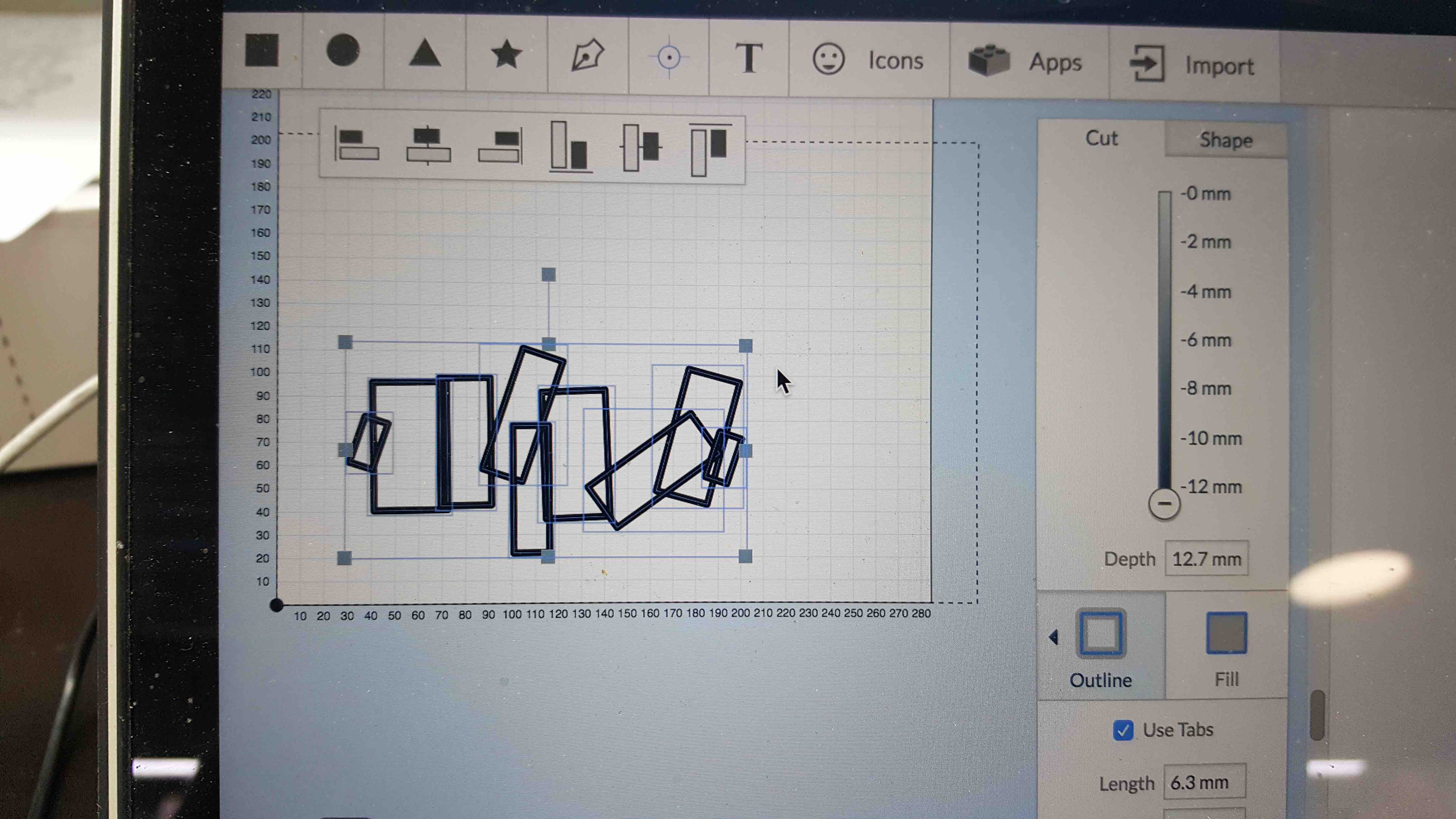Expand outline options arrow beside Outline
Image resolution: width=1456 pixels, height=819 pixels.
1053,638
